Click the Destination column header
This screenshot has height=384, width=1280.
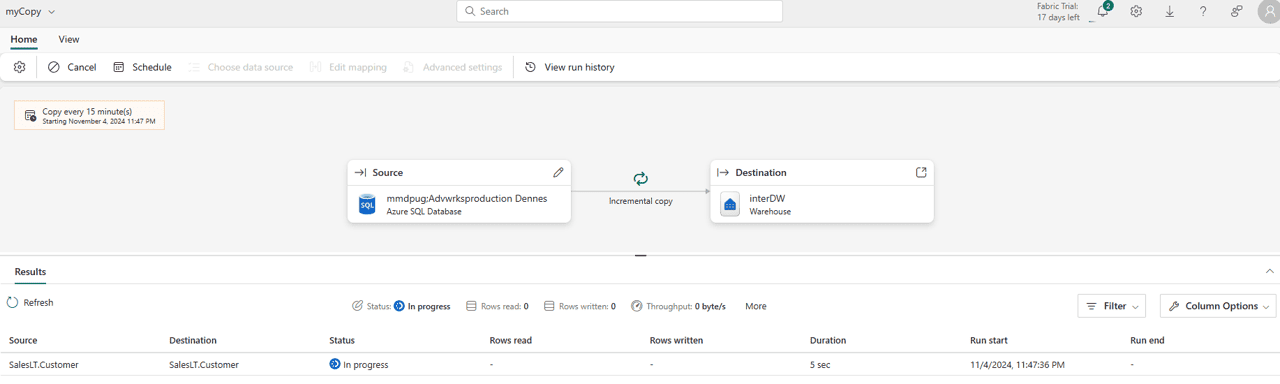(193, 341)
